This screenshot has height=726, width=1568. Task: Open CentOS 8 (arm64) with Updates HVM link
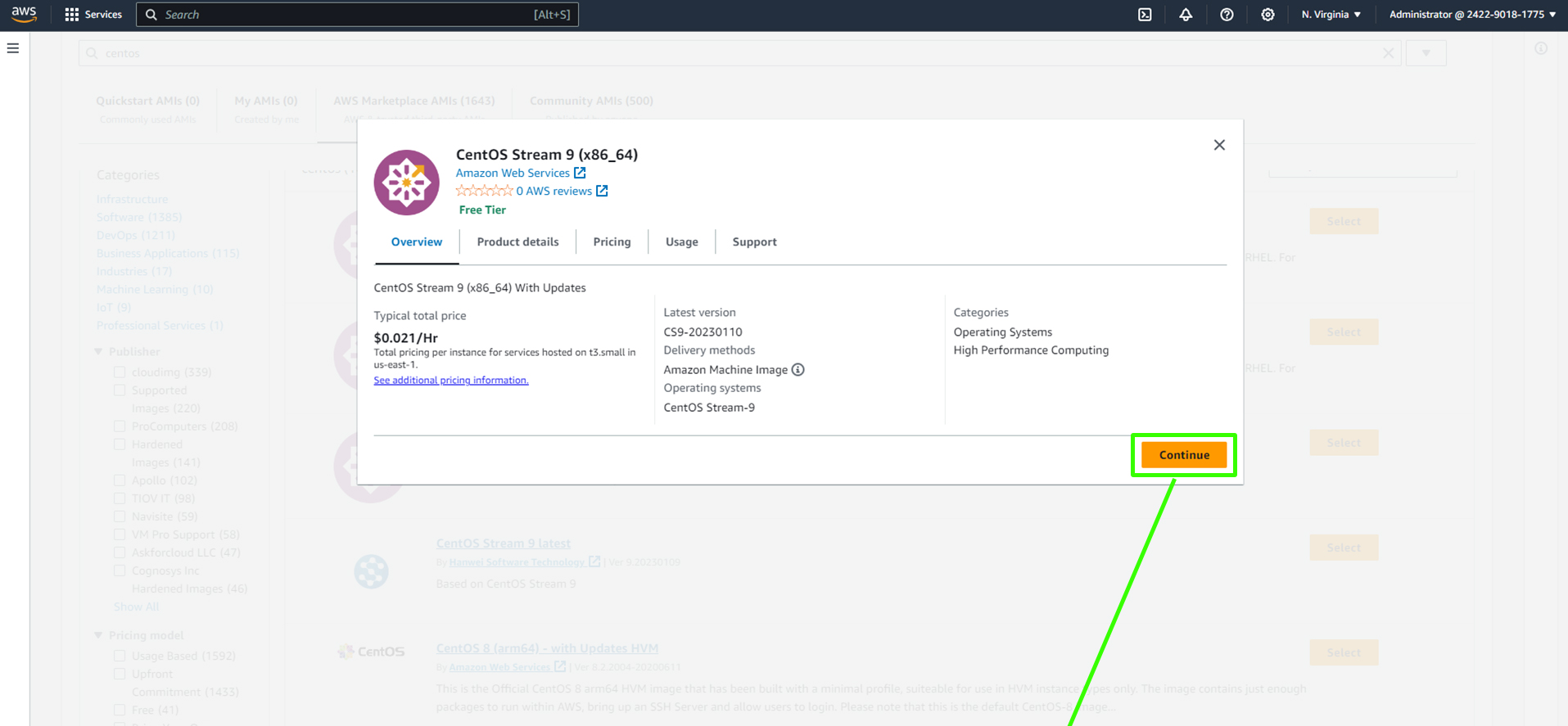pos(547,648)
